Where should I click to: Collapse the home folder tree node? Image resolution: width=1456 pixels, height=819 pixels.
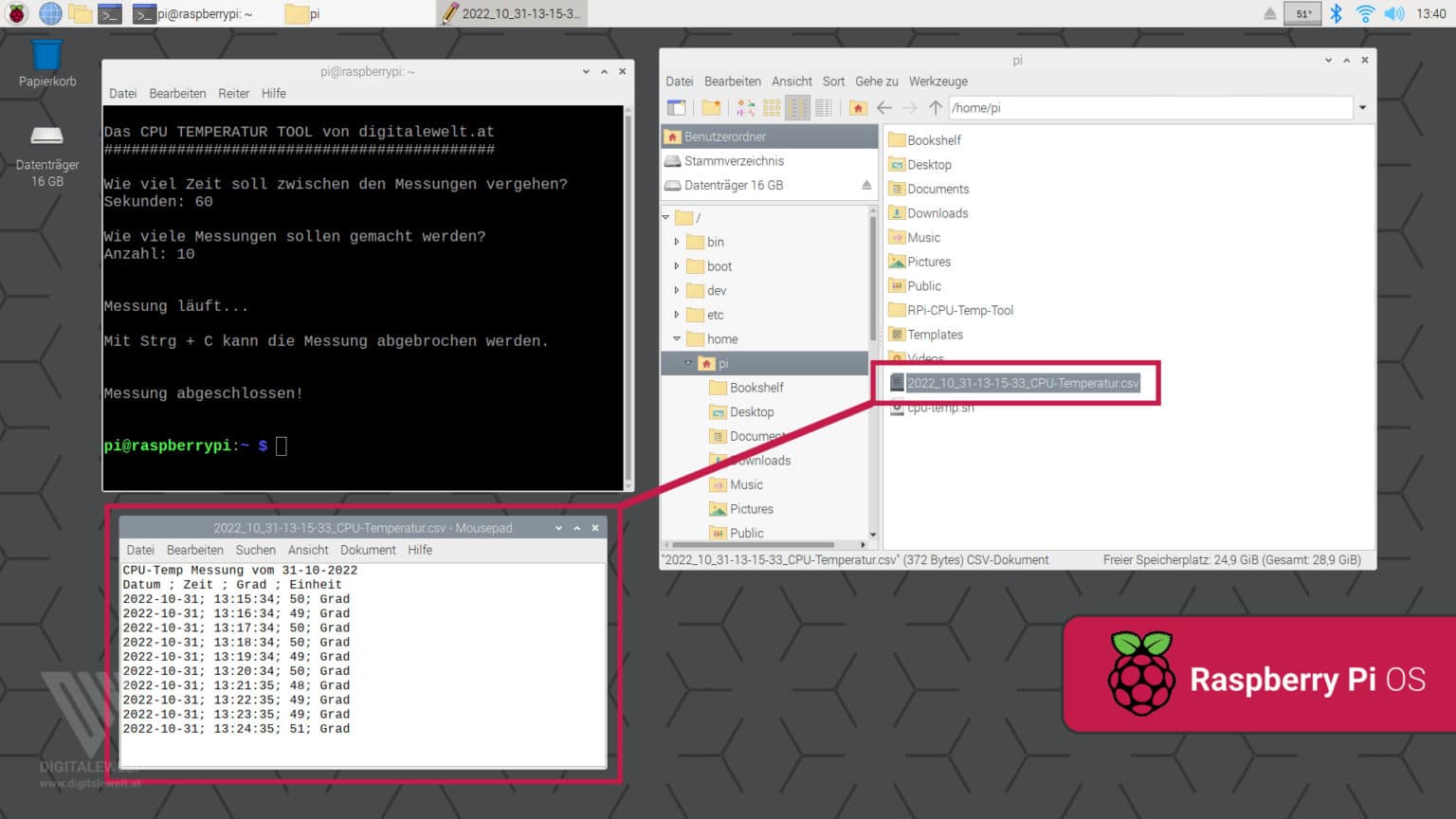[x=677, y=339]
